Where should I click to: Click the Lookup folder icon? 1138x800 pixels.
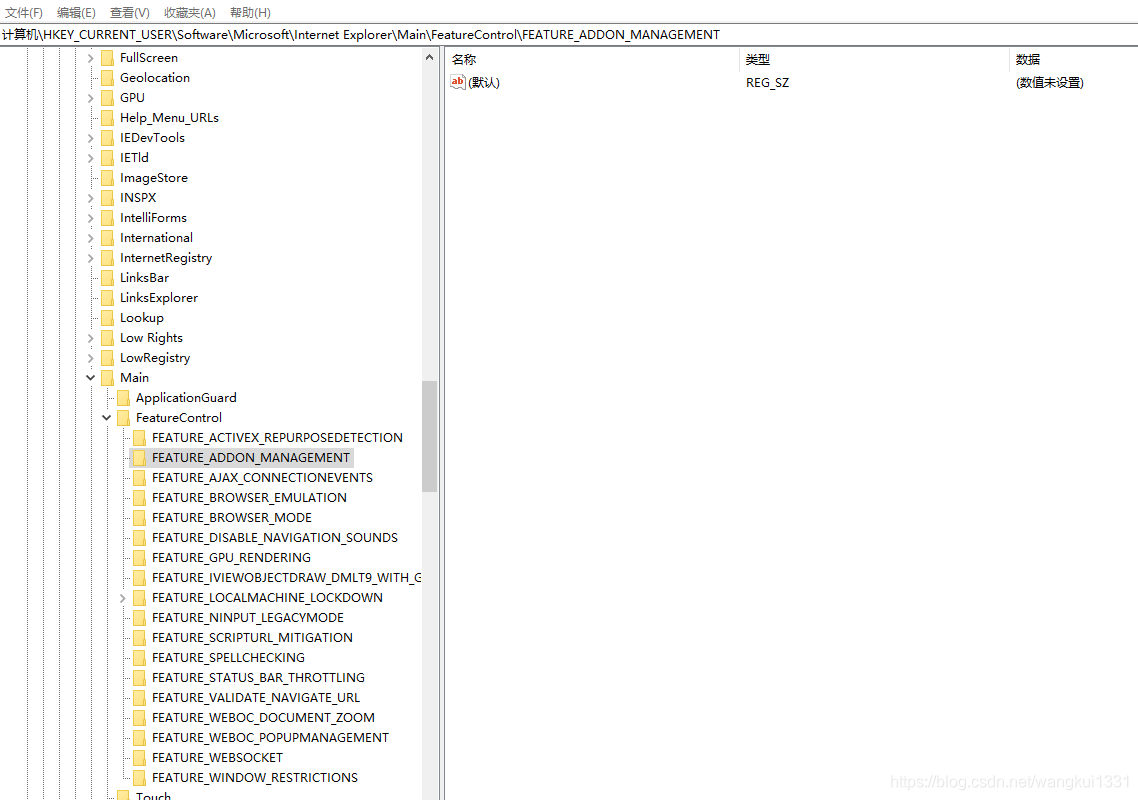(x=107, y=317)
